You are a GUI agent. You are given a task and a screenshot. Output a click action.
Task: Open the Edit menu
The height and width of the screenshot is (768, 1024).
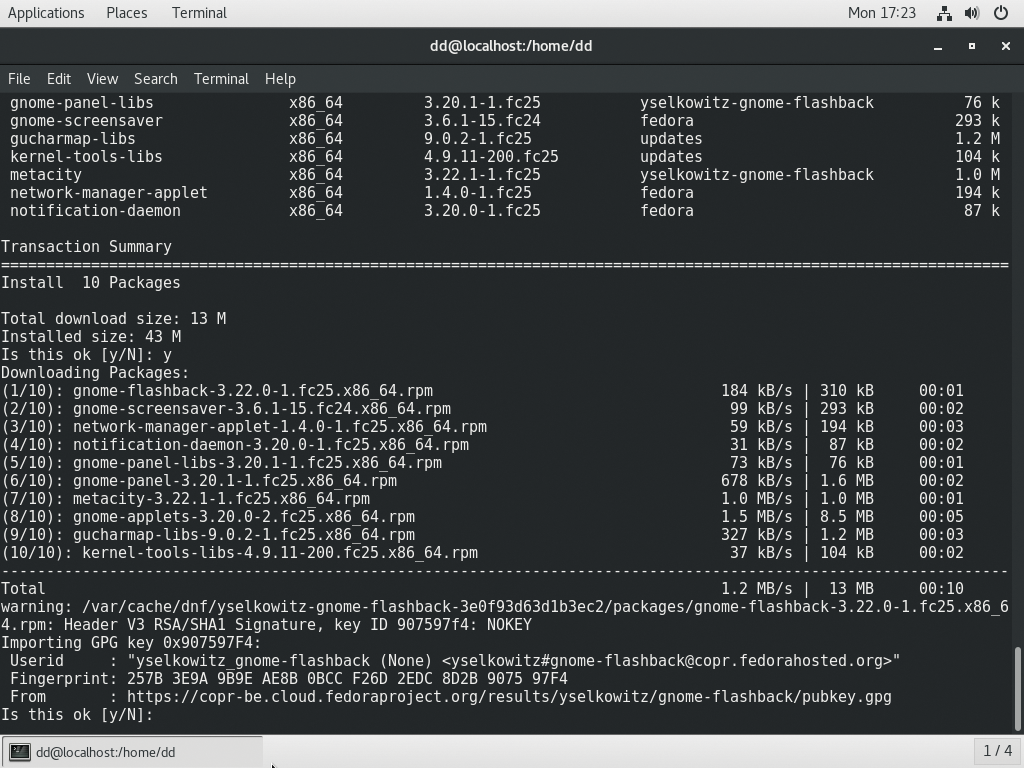pyautogui.click(x=59, y=79)
